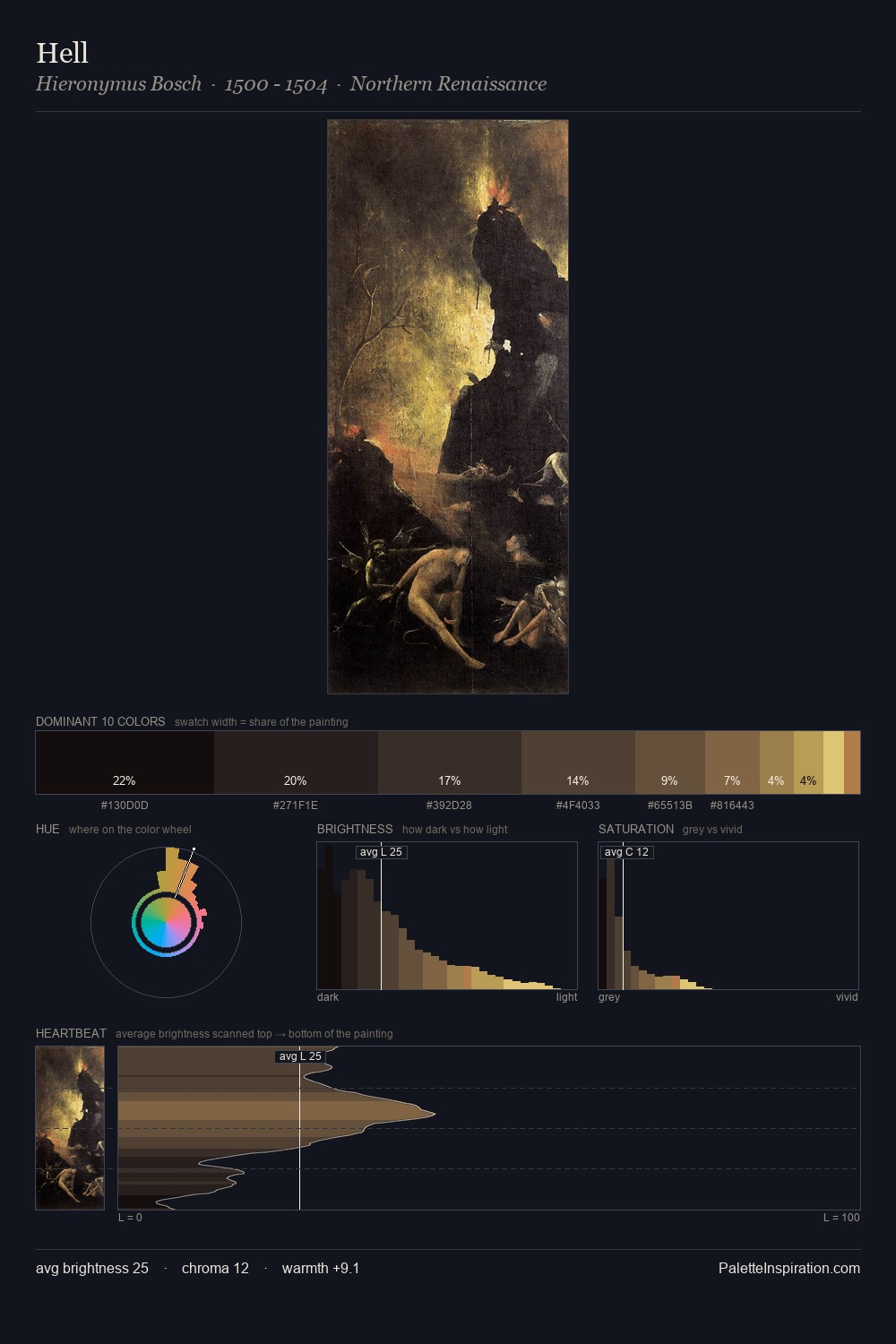The height and width of the screenshot is (1344, 896).
Task: Click the date range 1500 - 1504
Action: 276,84
